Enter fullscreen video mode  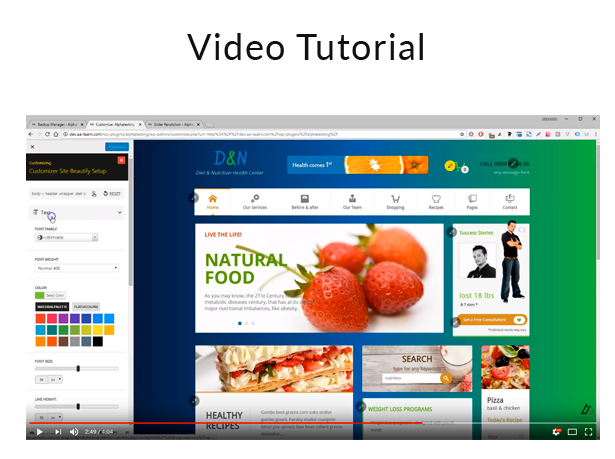coord(590,431)
